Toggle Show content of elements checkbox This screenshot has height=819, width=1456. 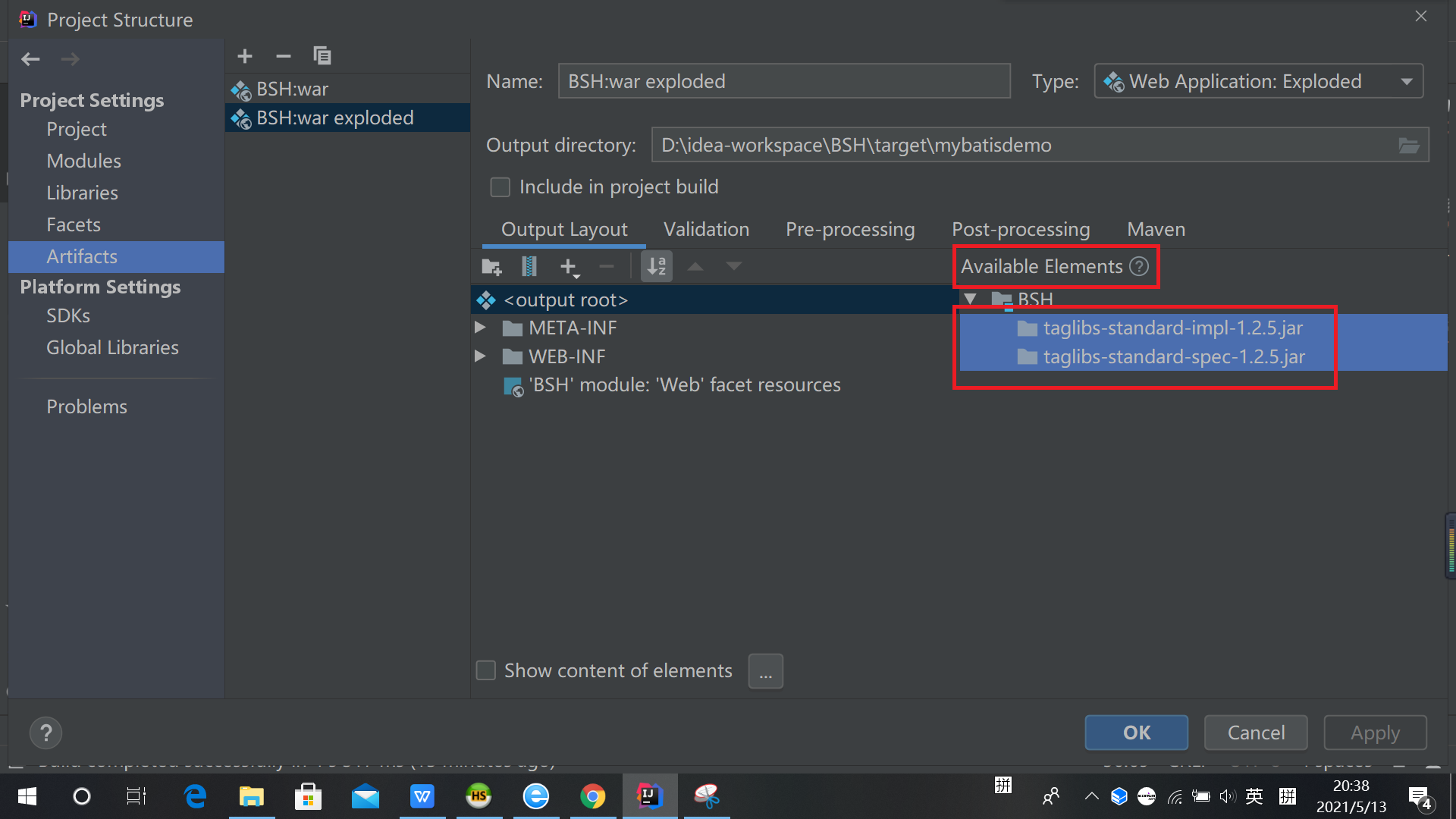point(486,671)
